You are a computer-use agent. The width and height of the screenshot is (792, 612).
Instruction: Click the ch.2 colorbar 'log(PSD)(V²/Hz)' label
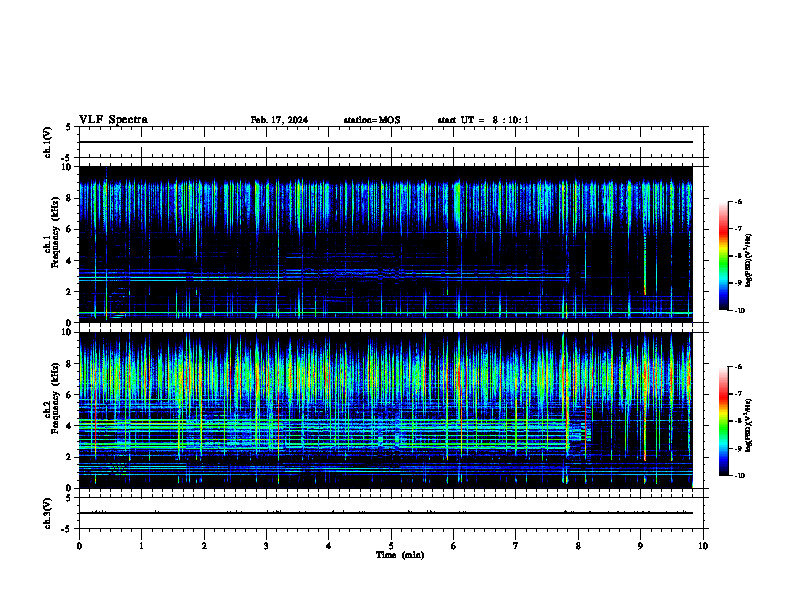pyautogui.click(x=749, y=425)
